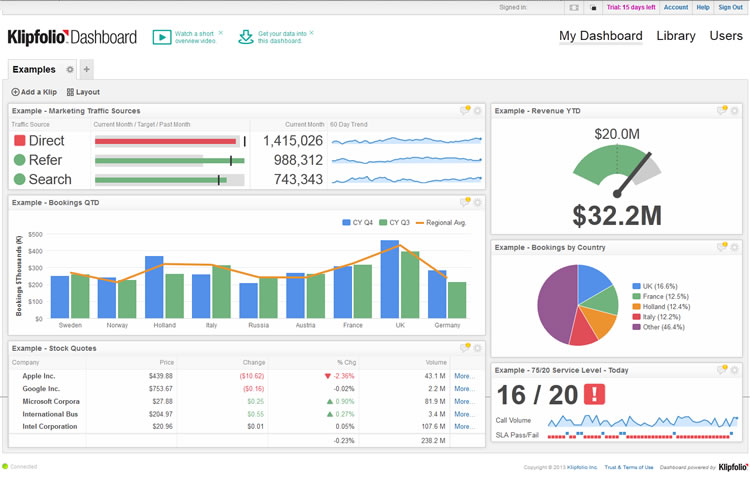
Task: Dismiss the overview video tip
Action: tap(221, 32)
